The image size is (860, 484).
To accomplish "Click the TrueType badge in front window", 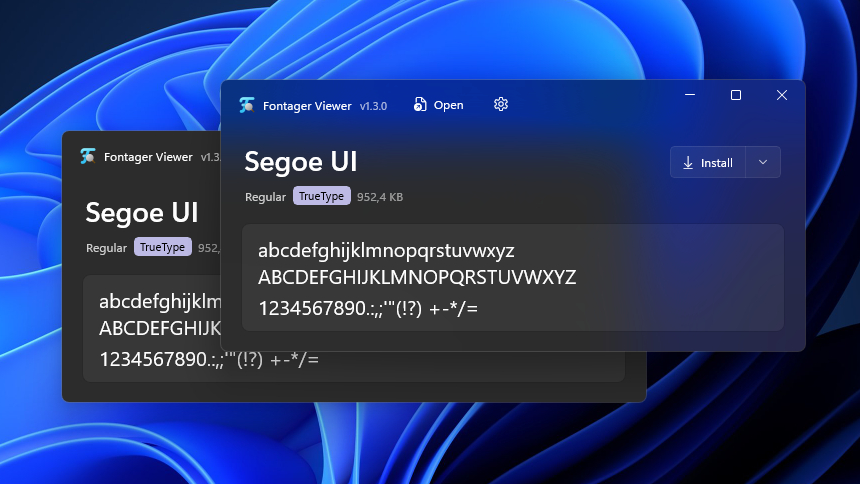I will [x=321, y=196].
